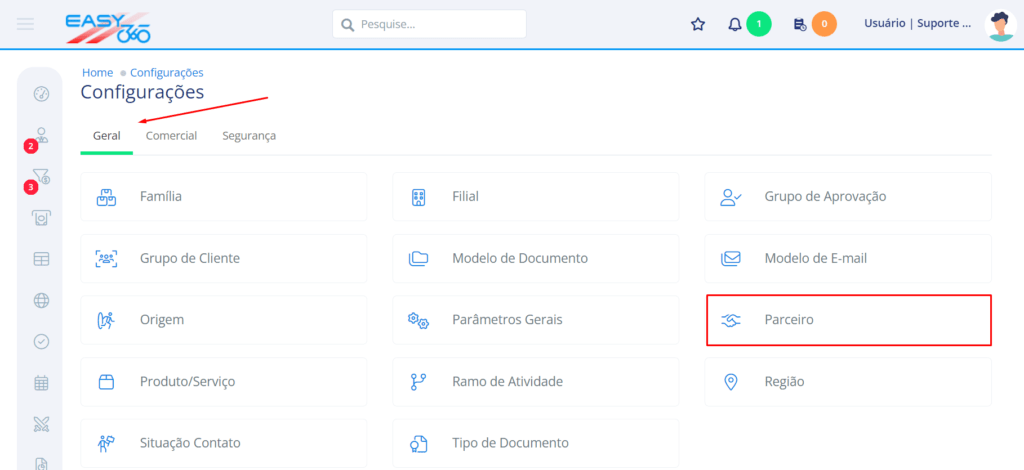
Task: Open the sales funnel icon with badge 3
Action: (x=42, y=176)
